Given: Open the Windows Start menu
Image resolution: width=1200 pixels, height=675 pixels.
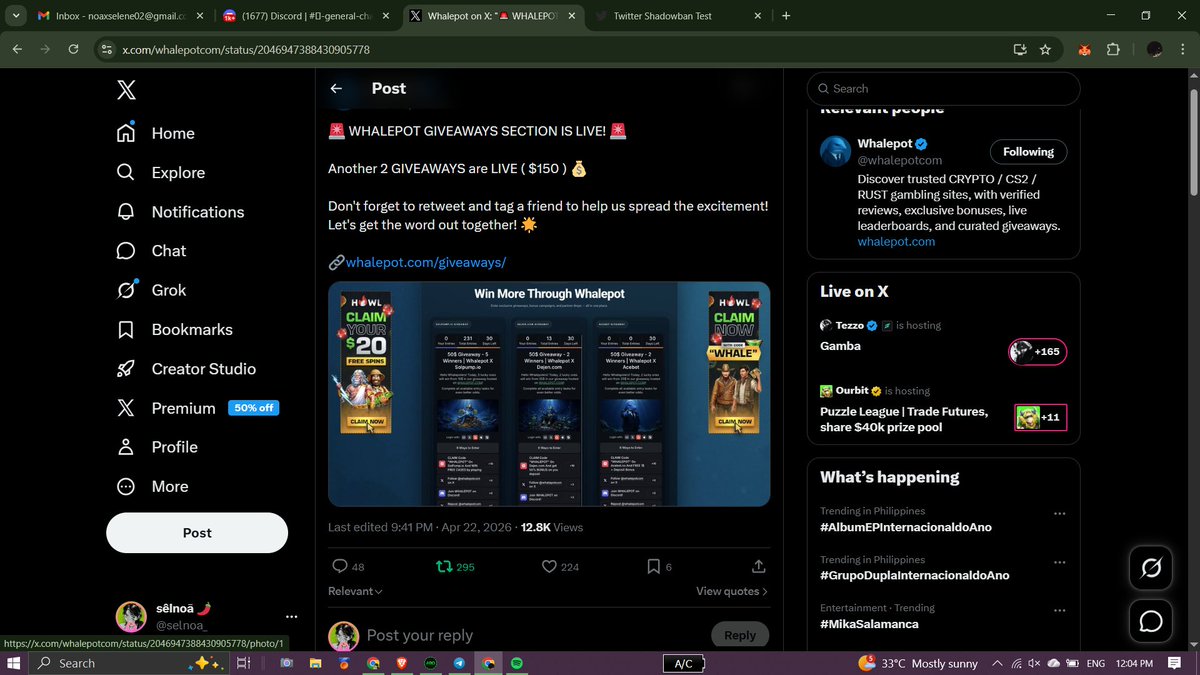Looking at the screenshot, I should (x=15, y=663).
